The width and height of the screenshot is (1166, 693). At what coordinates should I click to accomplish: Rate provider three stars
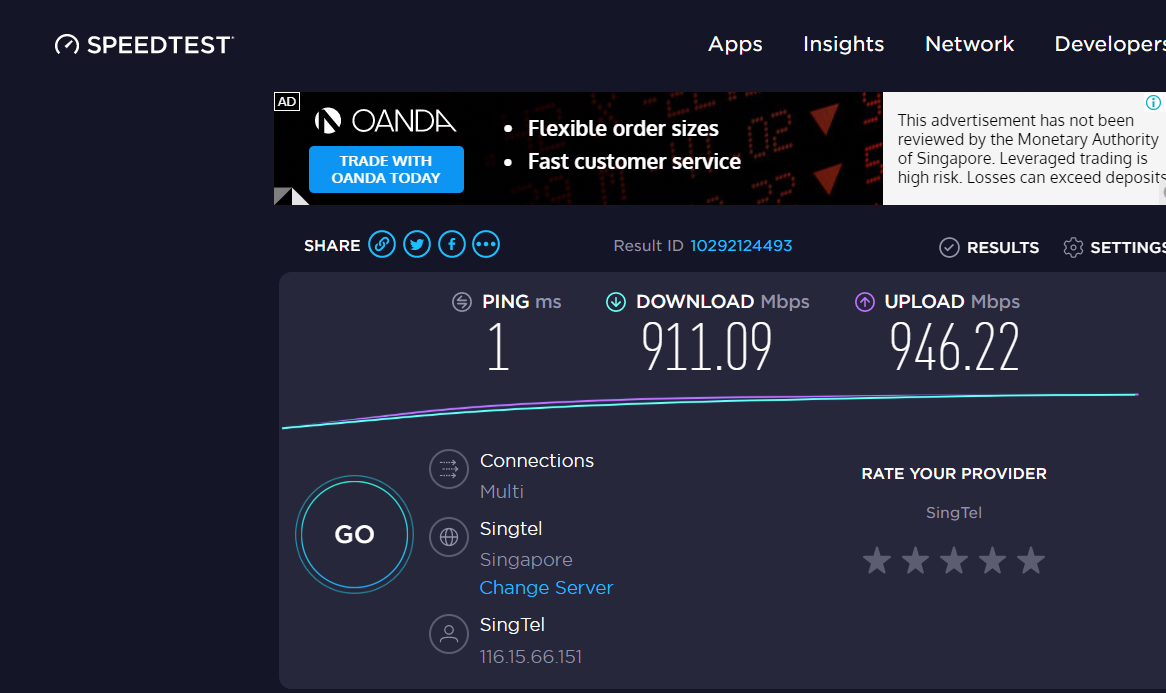pos(954,561)
